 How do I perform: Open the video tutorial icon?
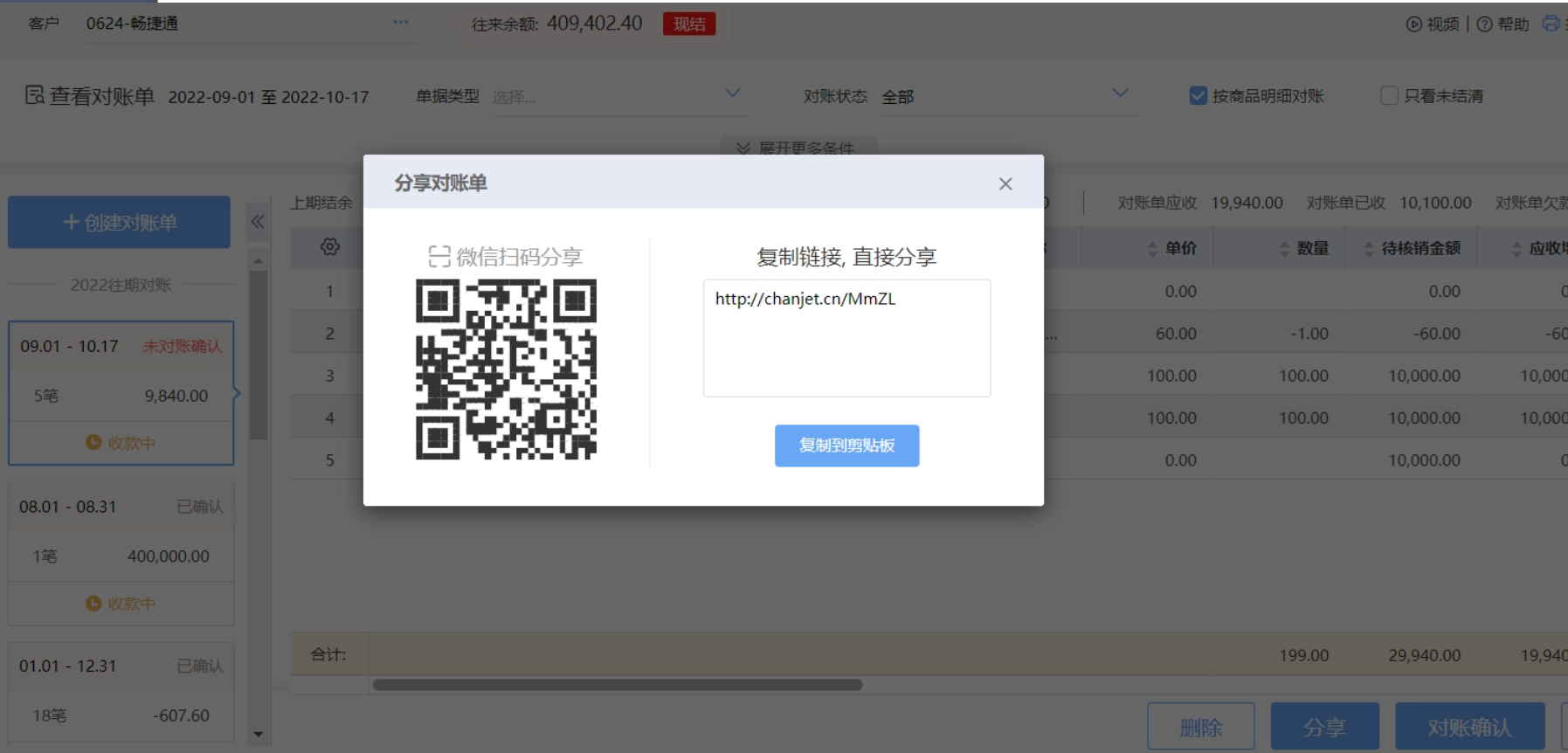(x=1413, y=24)
